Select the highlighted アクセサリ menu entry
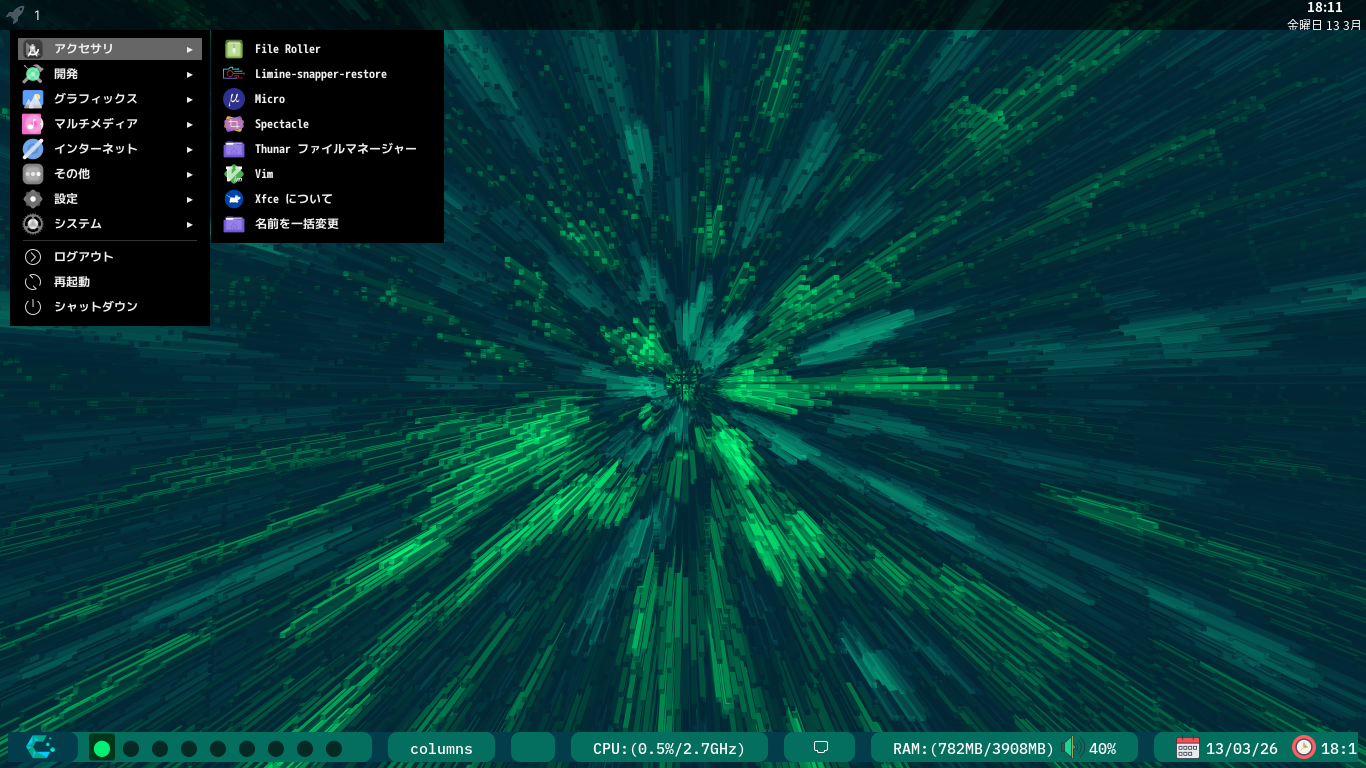The image size is (1366, 768). point(110,49)
